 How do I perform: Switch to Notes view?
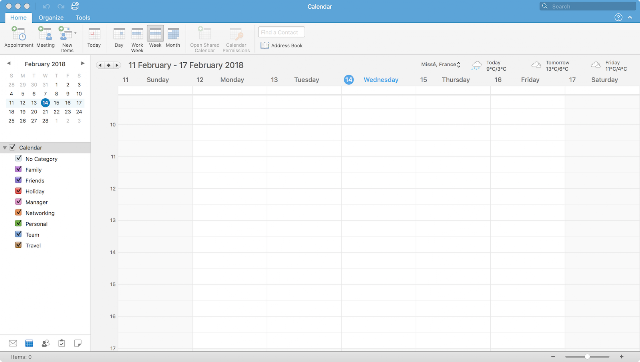[x=78, y=343]
